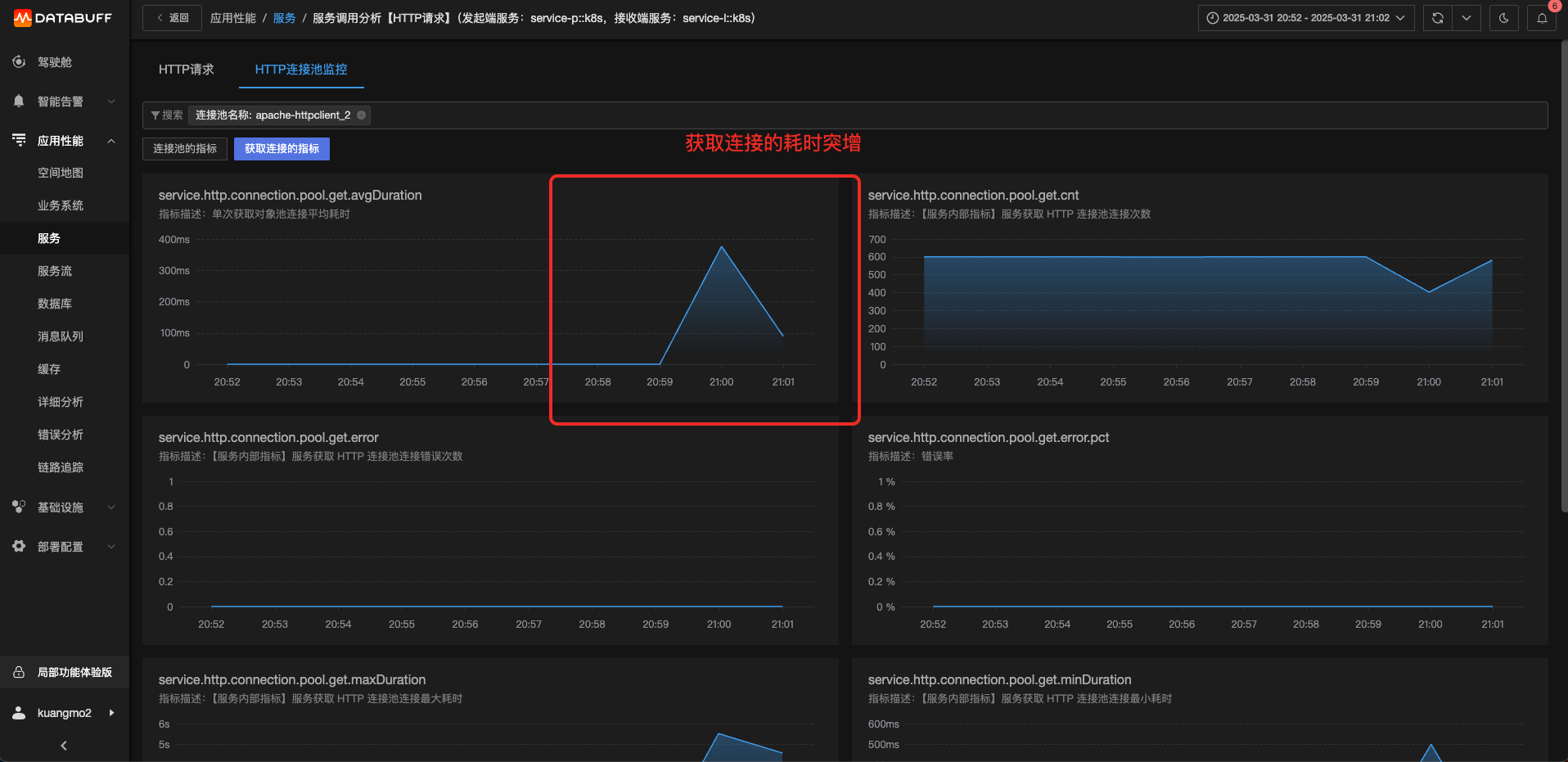
Task: Open 业务系统 in the sidebar
Action: tap(61, 205)
